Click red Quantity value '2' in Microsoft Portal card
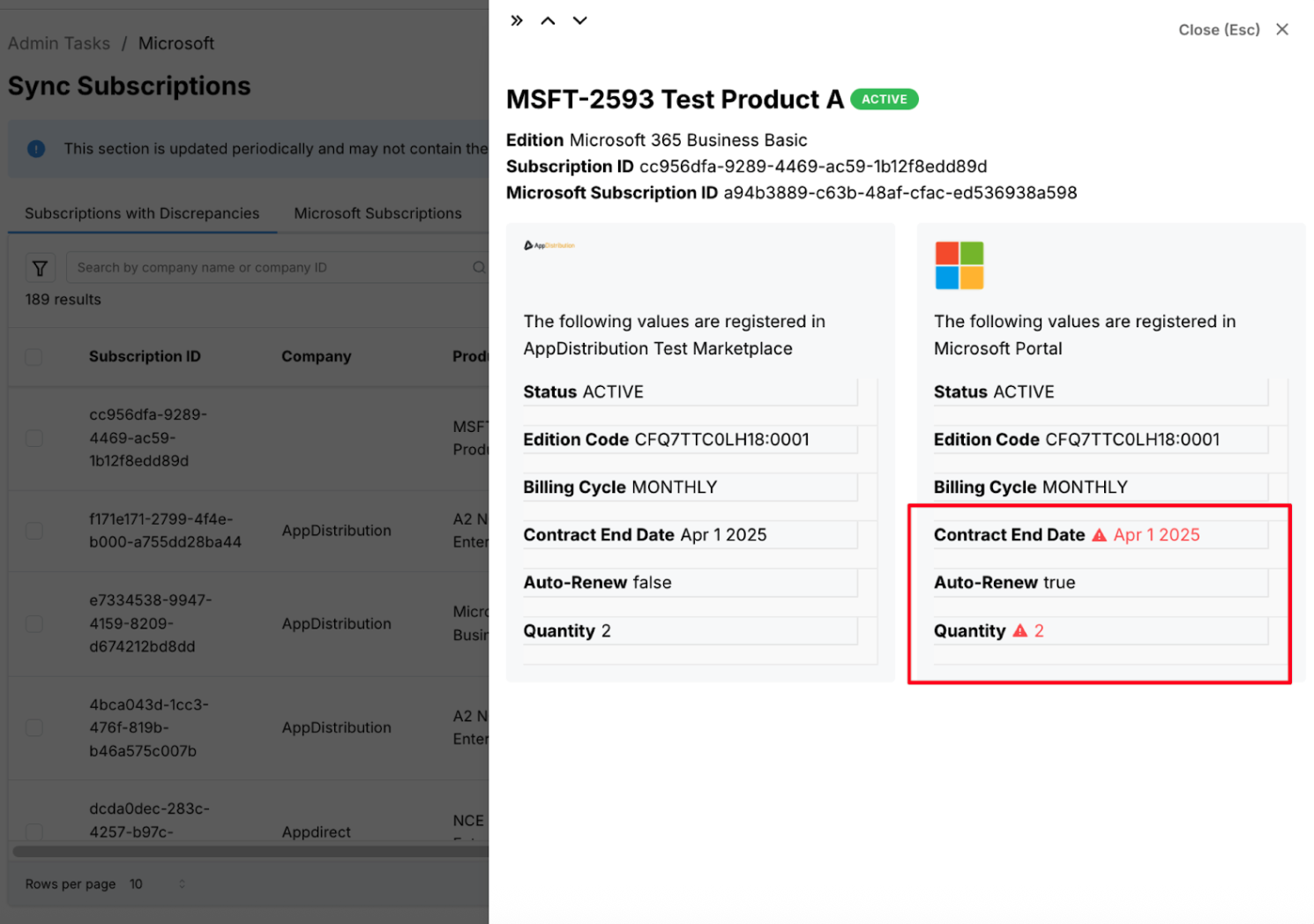This screenshot has width=1314, height=924. (x=1039, y=630)
